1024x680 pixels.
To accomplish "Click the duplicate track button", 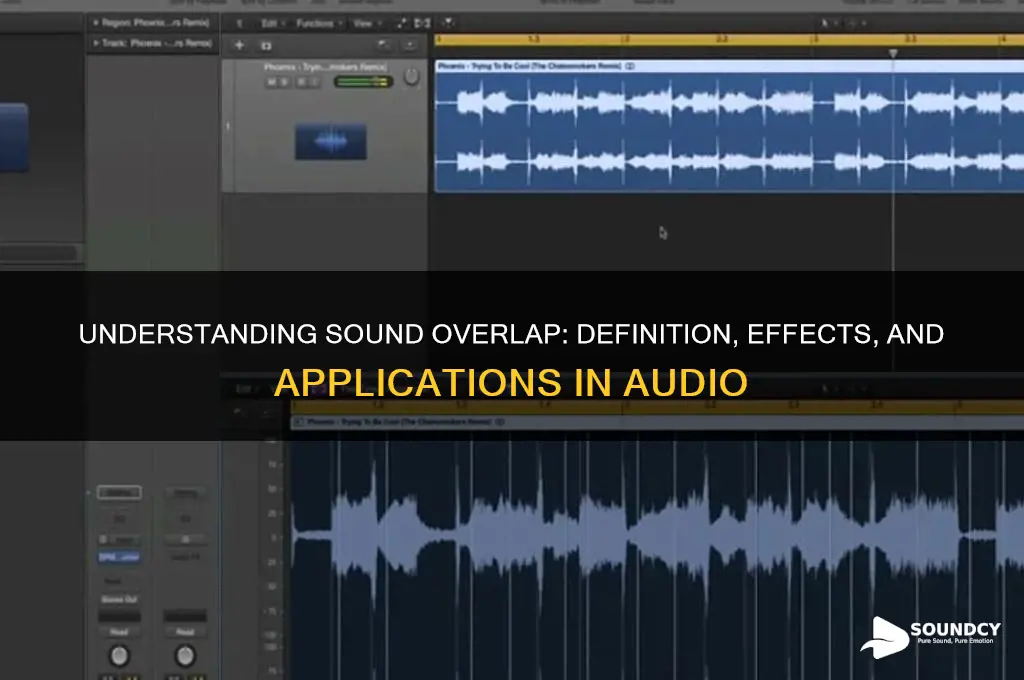I will [x=266, y=46].
